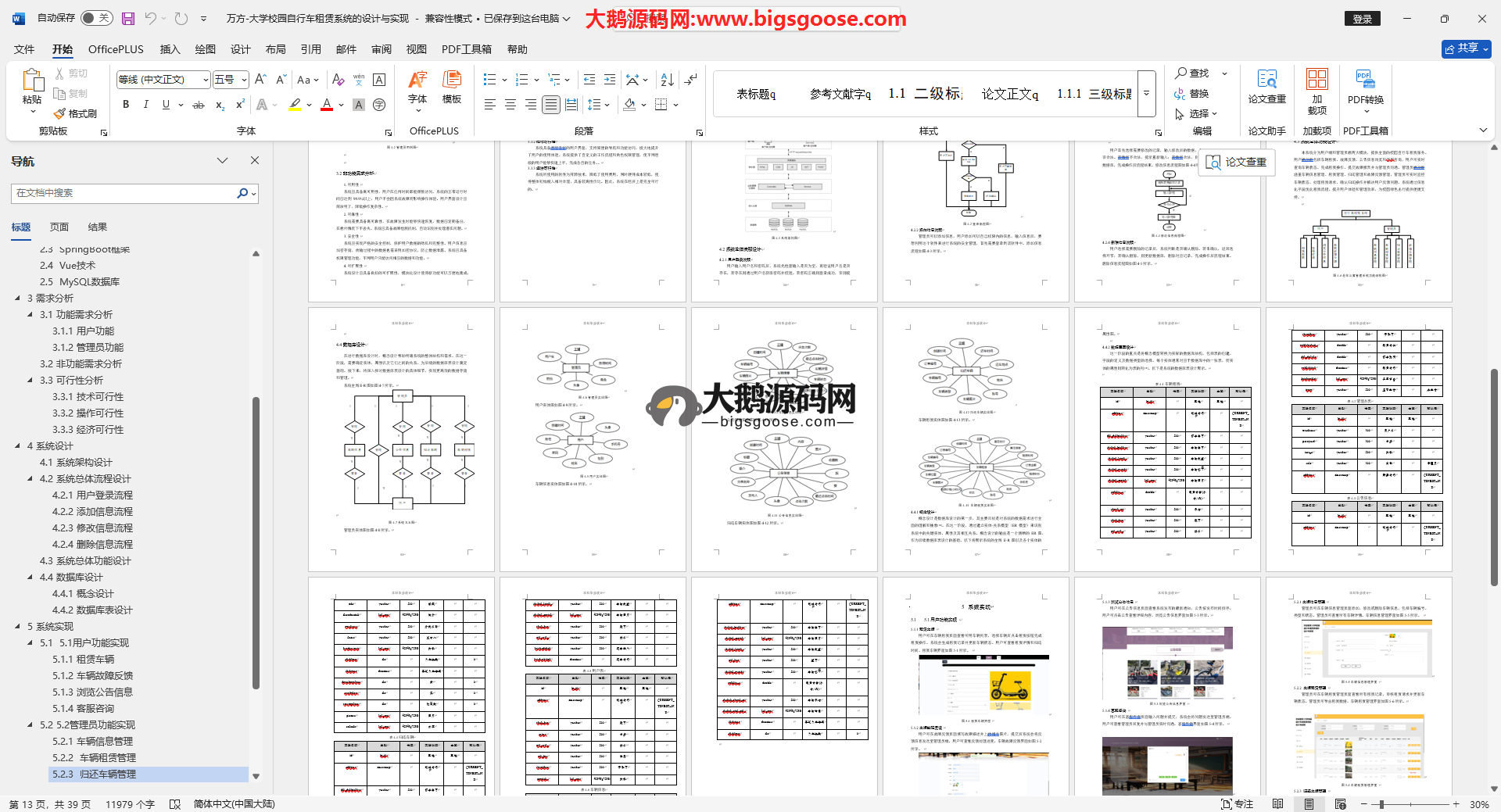The width and height of the screenshot is (1501, 812).
Task: Click the 登录 login button
Action: tap(1362, 19)
